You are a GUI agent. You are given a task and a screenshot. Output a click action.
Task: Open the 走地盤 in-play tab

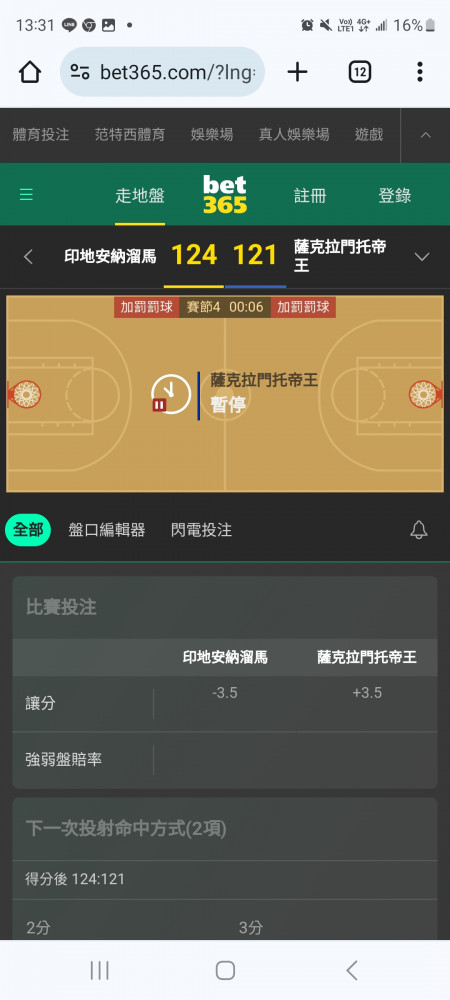point(140,195)
